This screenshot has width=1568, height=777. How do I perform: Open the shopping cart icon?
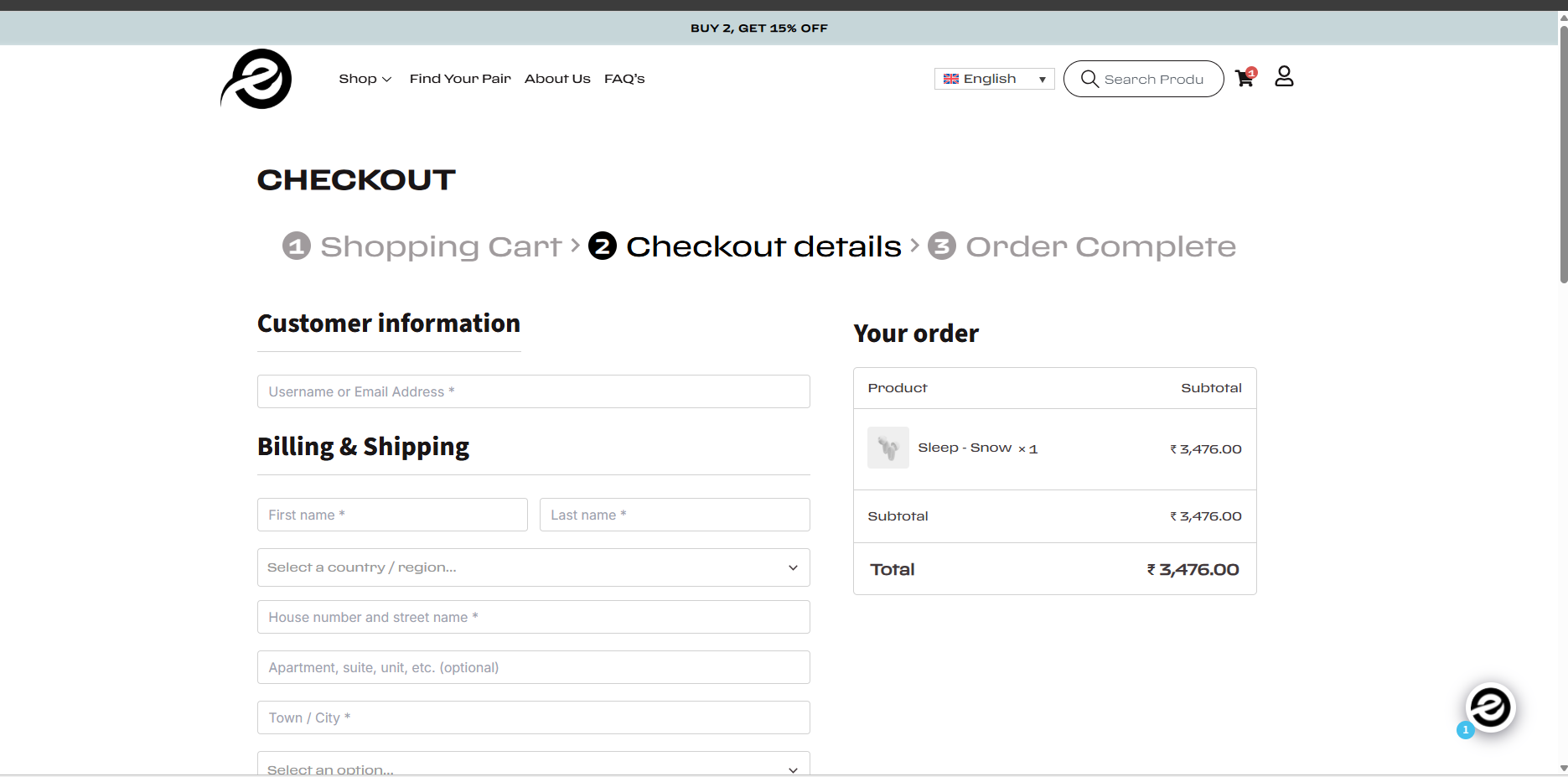tap(1245, 78)
